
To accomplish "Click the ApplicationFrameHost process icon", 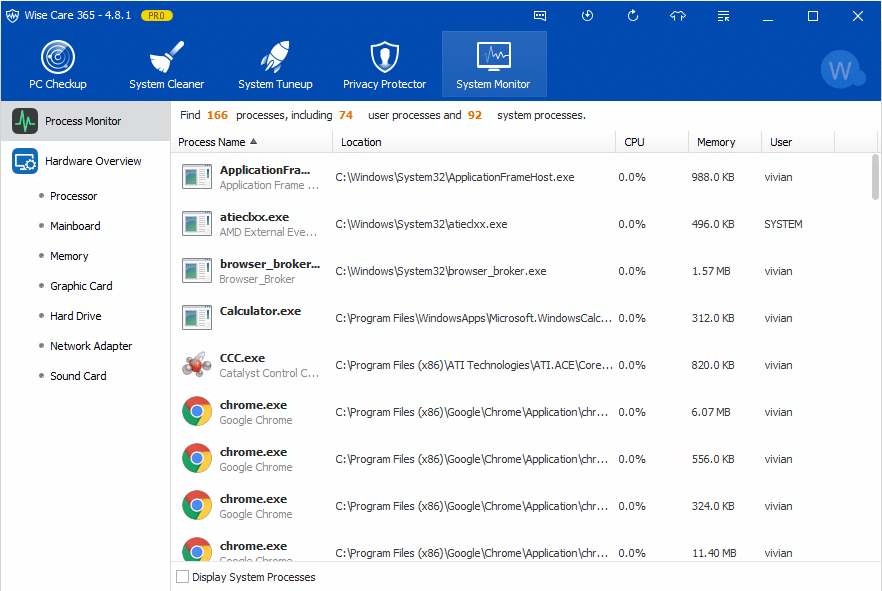I will 197,177.
